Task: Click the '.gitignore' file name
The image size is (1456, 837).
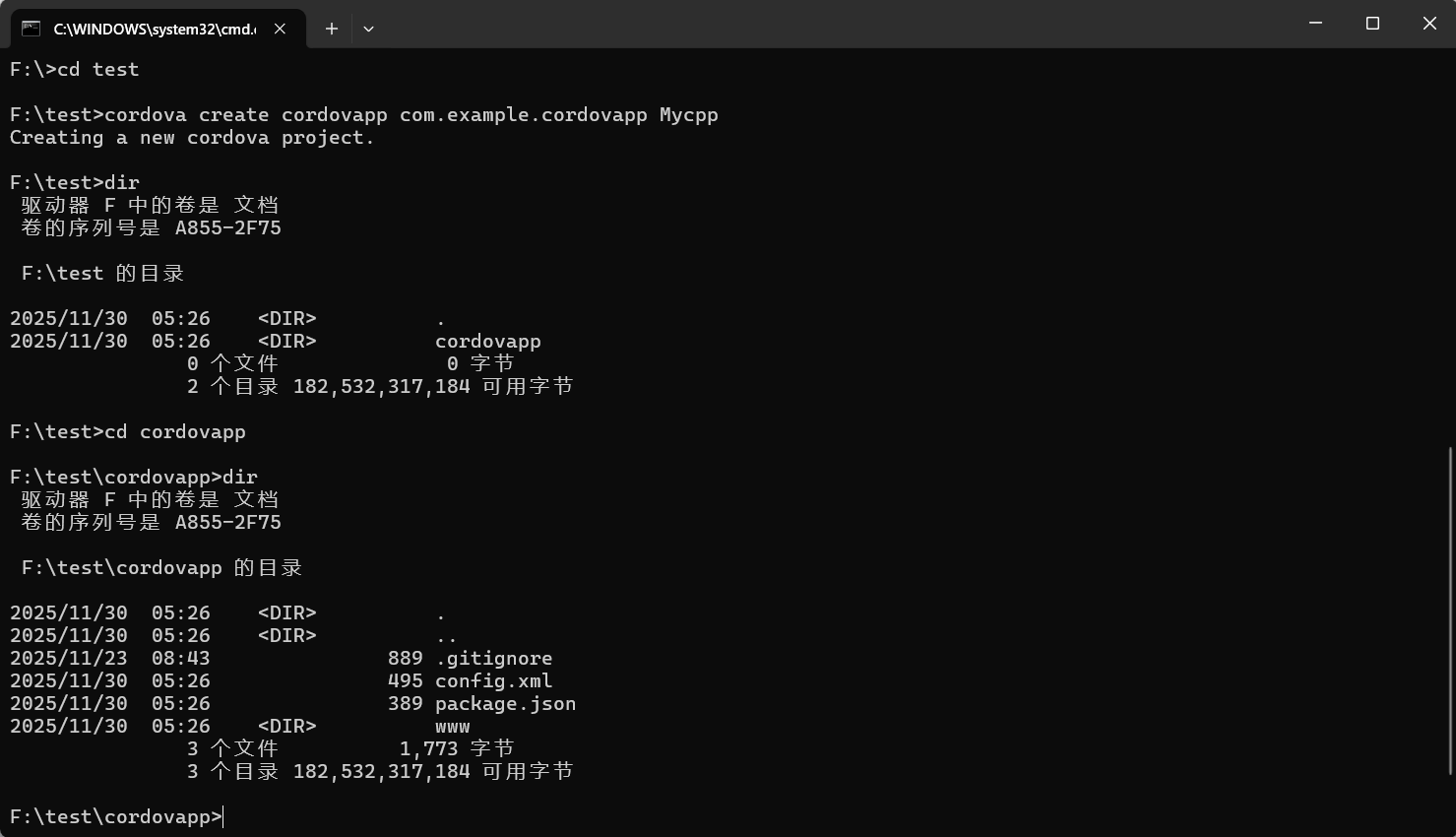Action: pyautogui.click(x=494, y=658)
